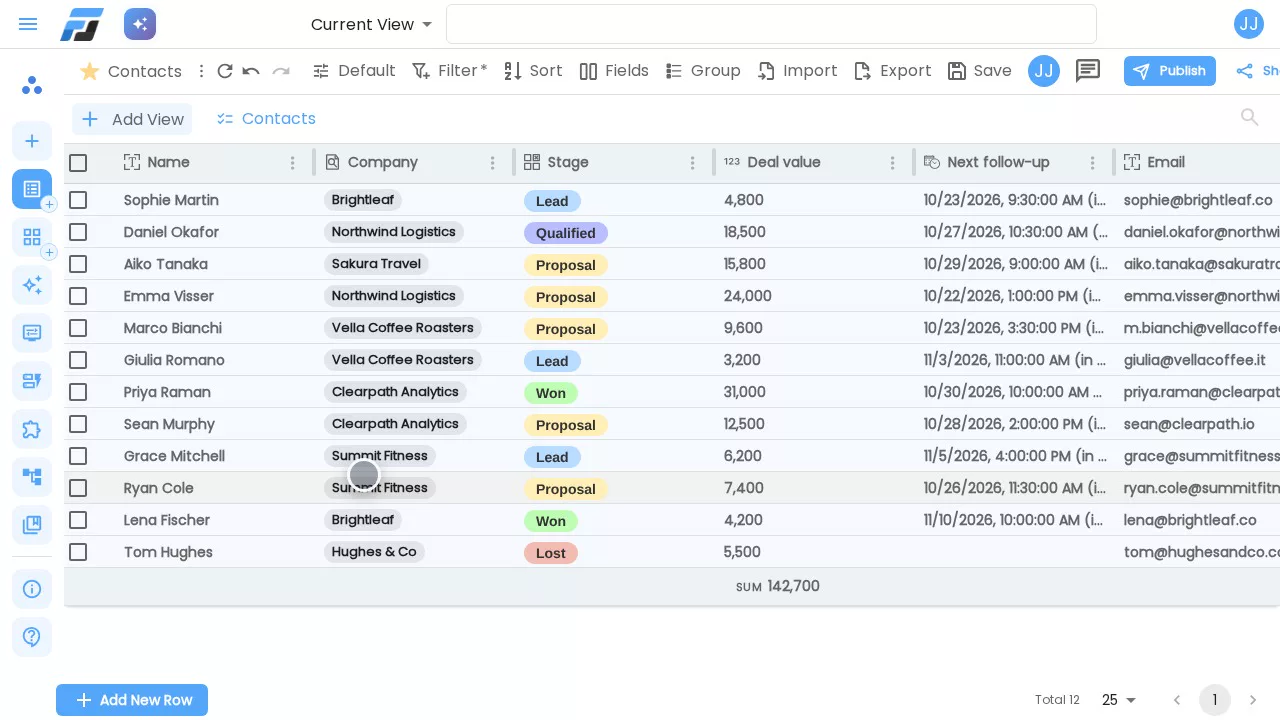This screenshot has height=720, width=1280.
Task: Open the form screen sidebar icon
Action: [x=32, y=333]
